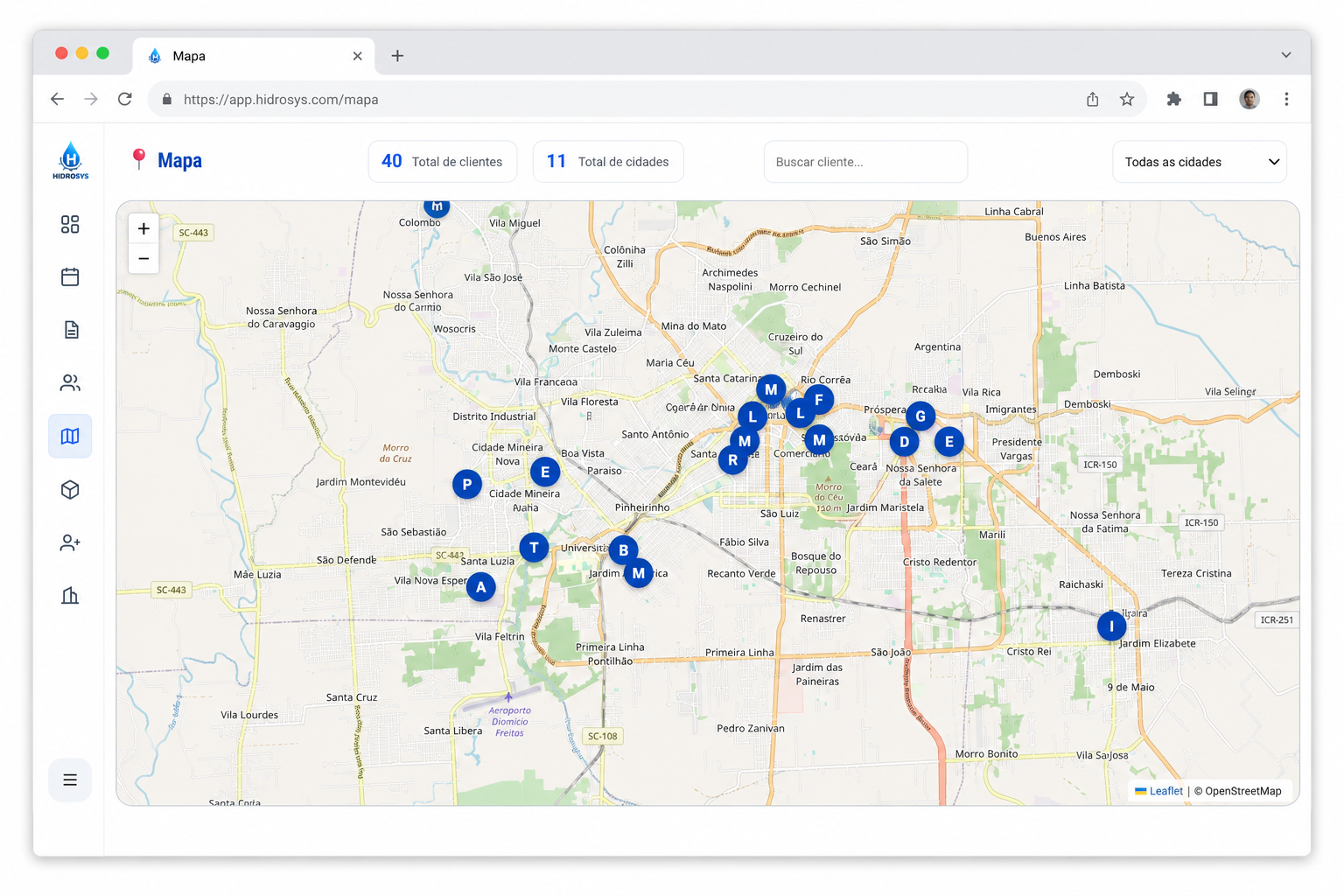
Task: Open the add user icon in sidebar
Action: point(70,542)
